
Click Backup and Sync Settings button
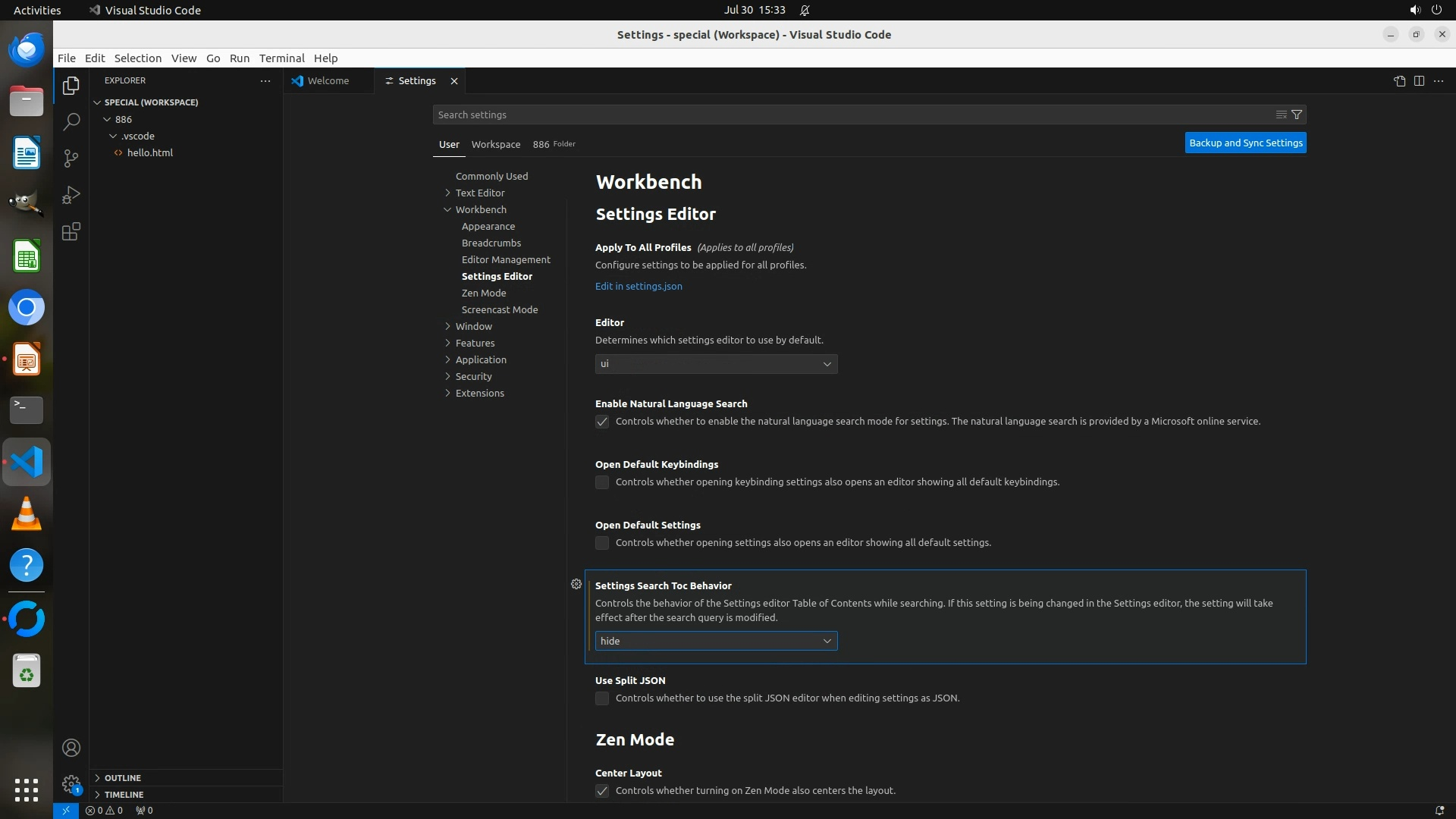(x=1245, y=143)
